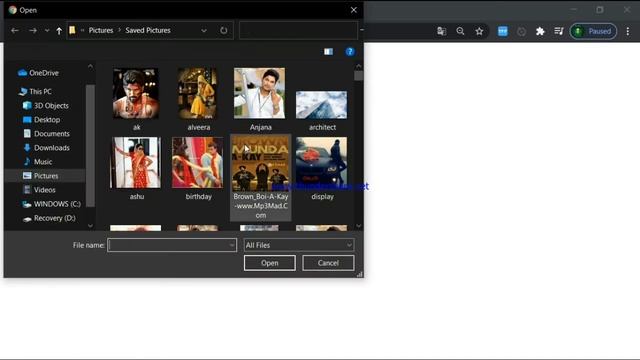Open Chrome Extensions puzzle icon
640x360 pixels.
click(x=540, y=31)
